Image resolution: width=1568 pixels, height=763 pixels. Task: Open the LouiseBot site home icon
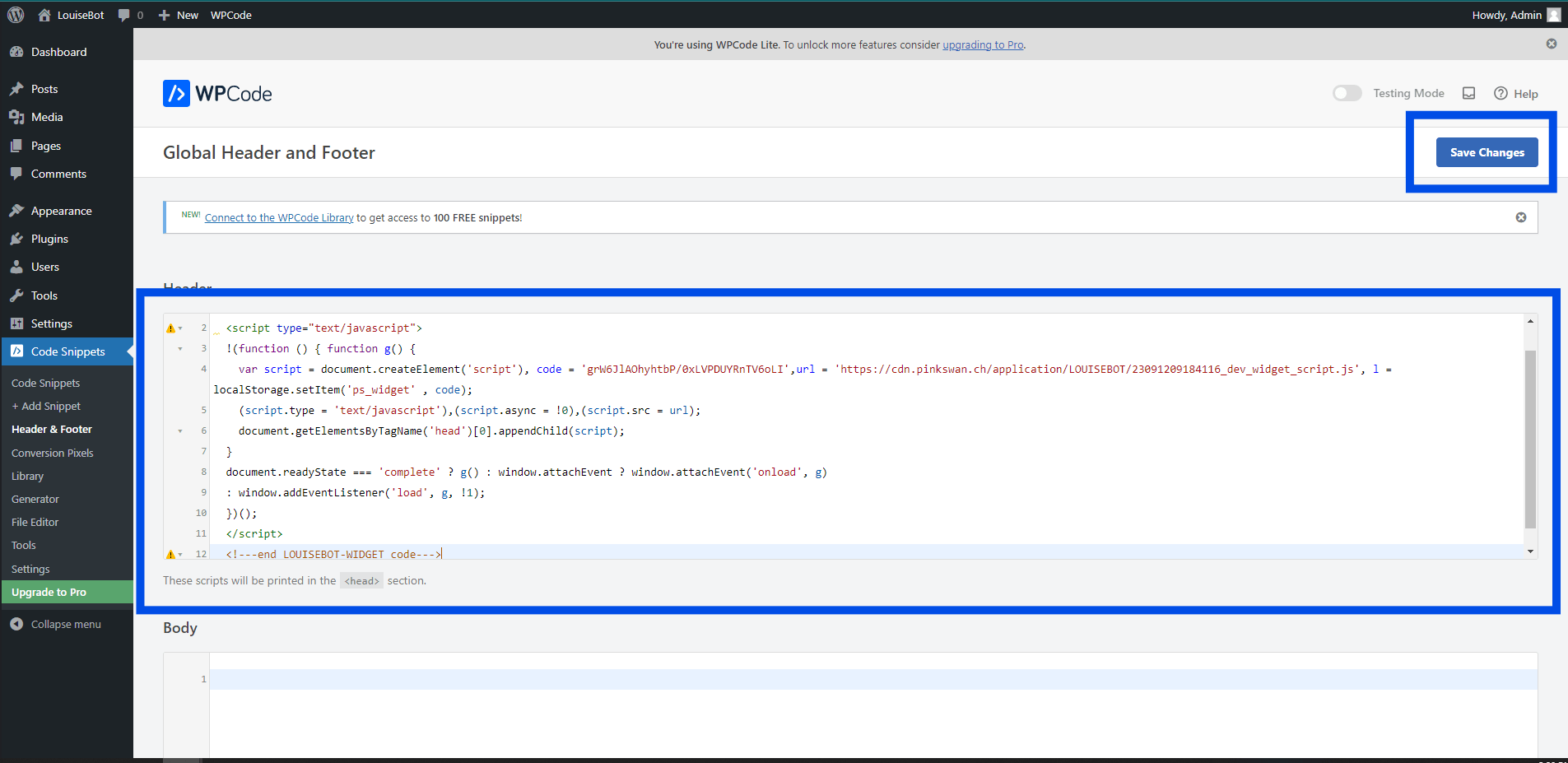click(44, 15)
